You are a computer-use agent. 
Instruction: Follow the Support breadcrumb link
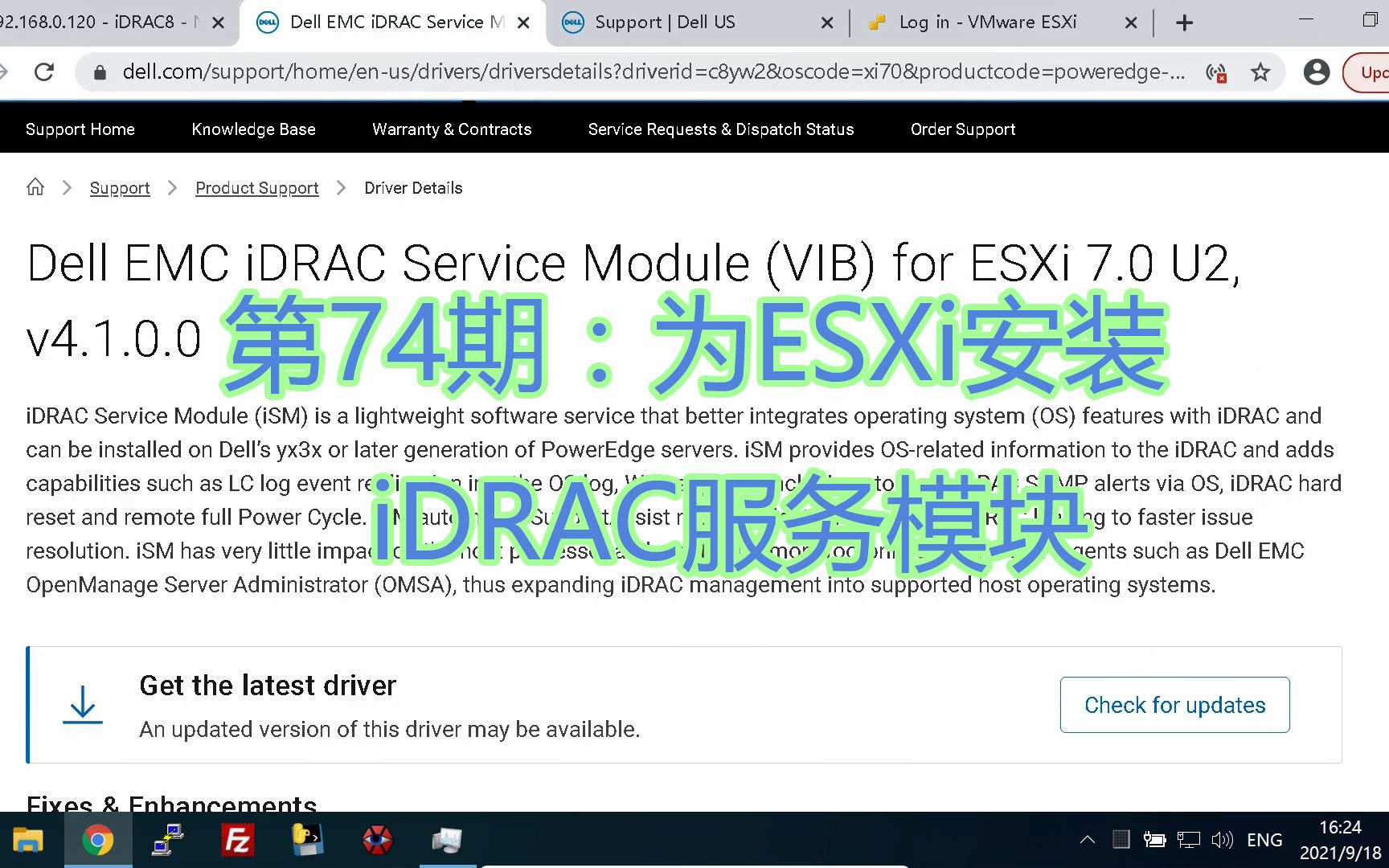[x=120, y=188]
